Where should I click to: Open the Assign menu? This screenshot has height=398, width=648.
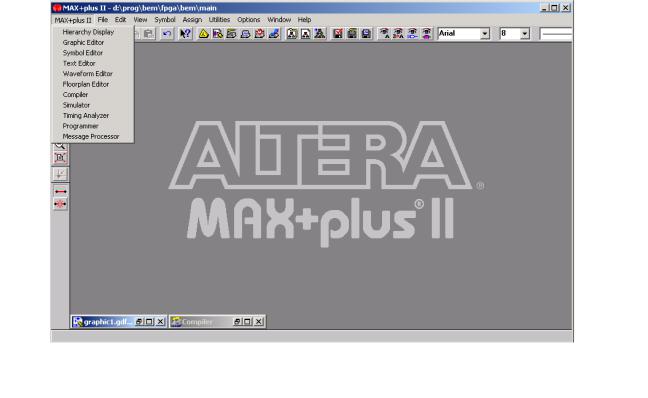pyautogui.click(x=192, y=19)
